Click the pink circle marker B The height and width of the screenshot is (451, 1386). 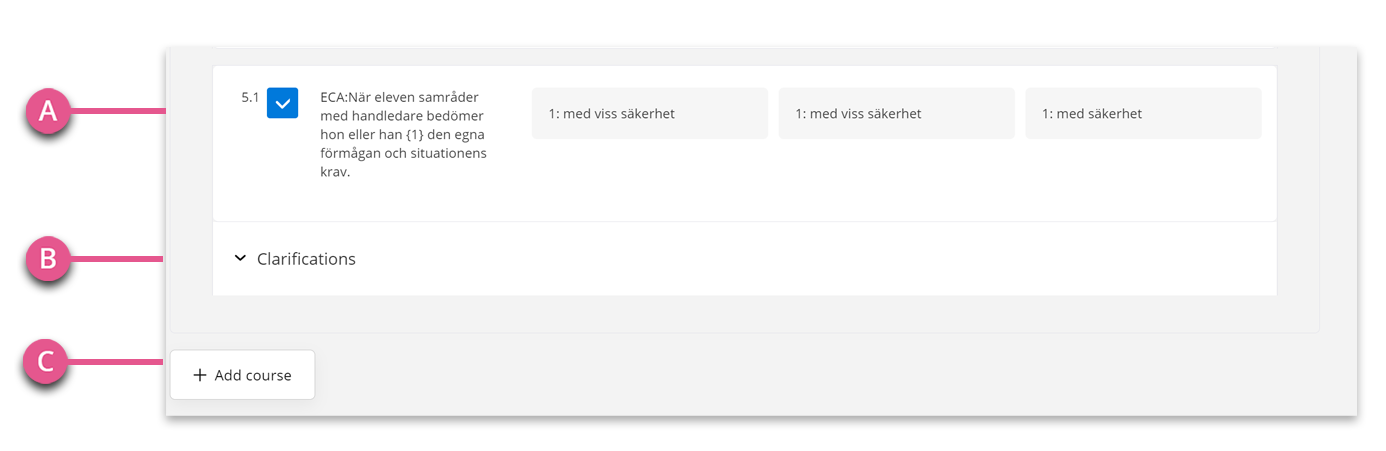point(46,259)
